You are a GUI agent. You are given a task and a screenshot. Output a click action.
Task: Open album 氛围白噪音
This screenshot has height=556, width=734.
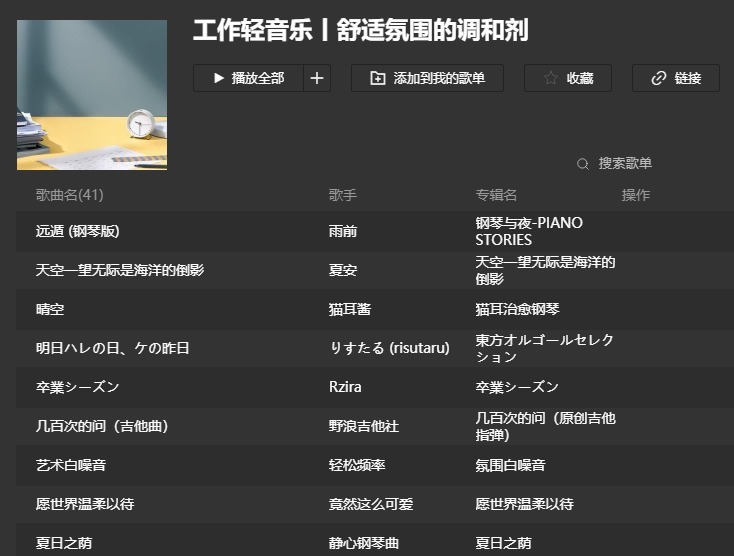[x=510, y=465]
